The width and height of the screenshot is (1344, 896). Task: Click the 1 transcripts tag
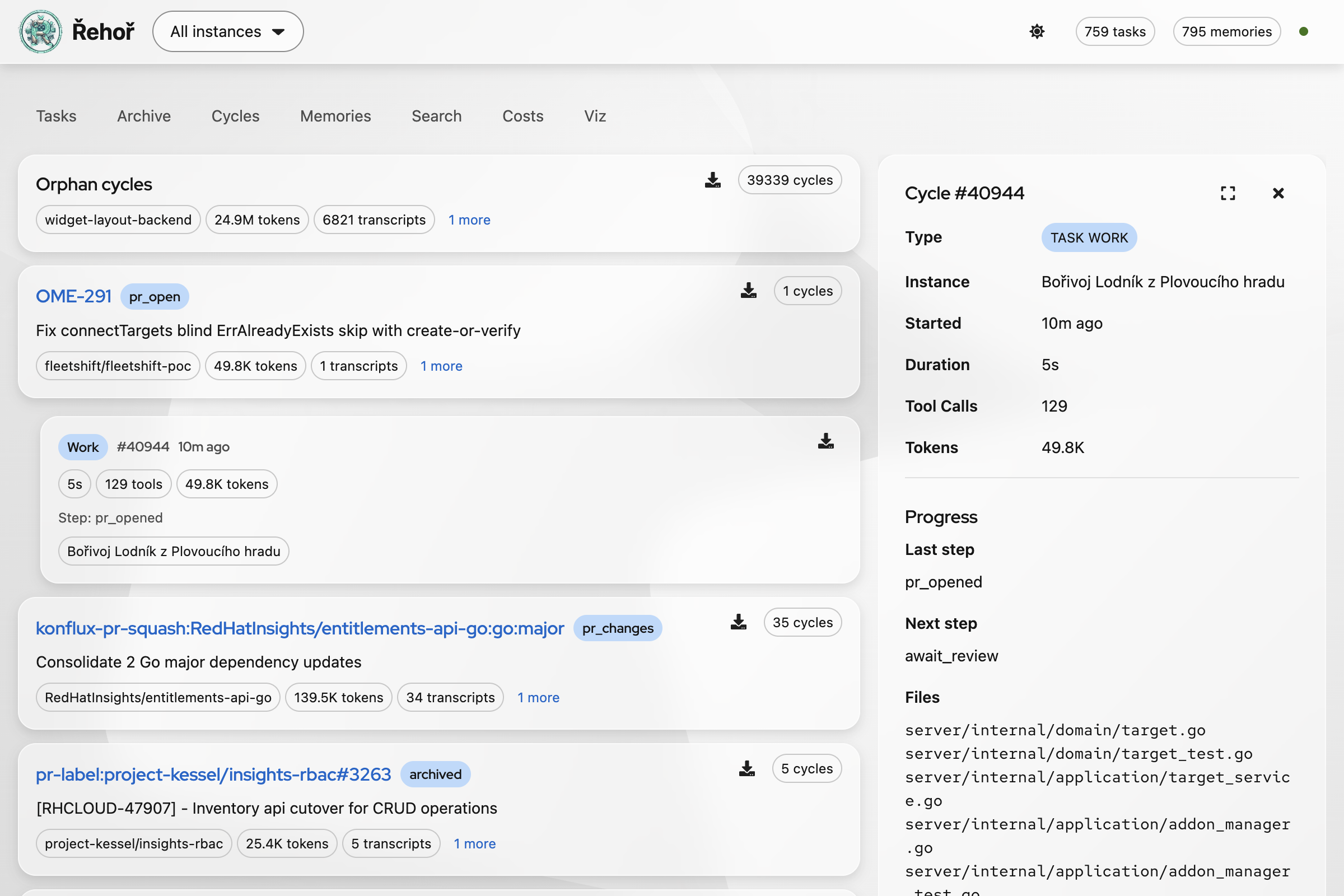pyautogui.click(x=359, y=366)
